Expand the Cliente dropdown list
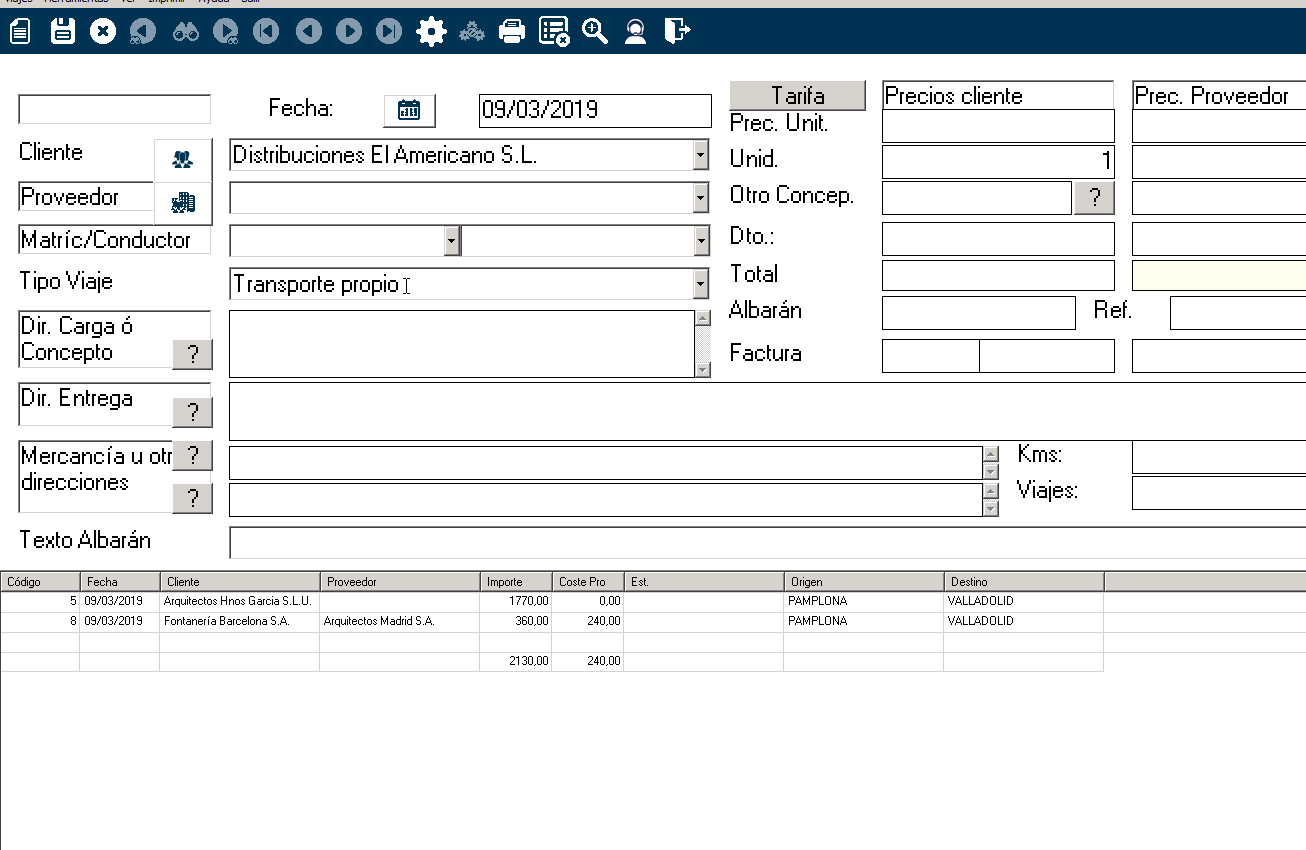 point(701,155)
